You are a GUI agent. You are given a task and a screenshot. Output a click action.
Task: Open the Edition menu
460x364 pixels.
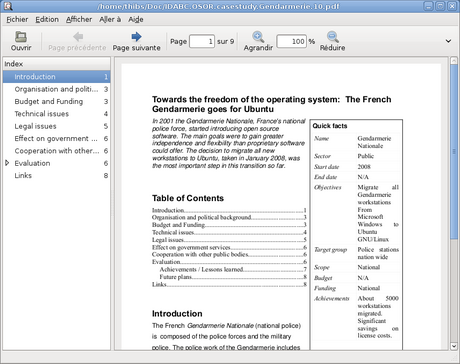point(47,19)
